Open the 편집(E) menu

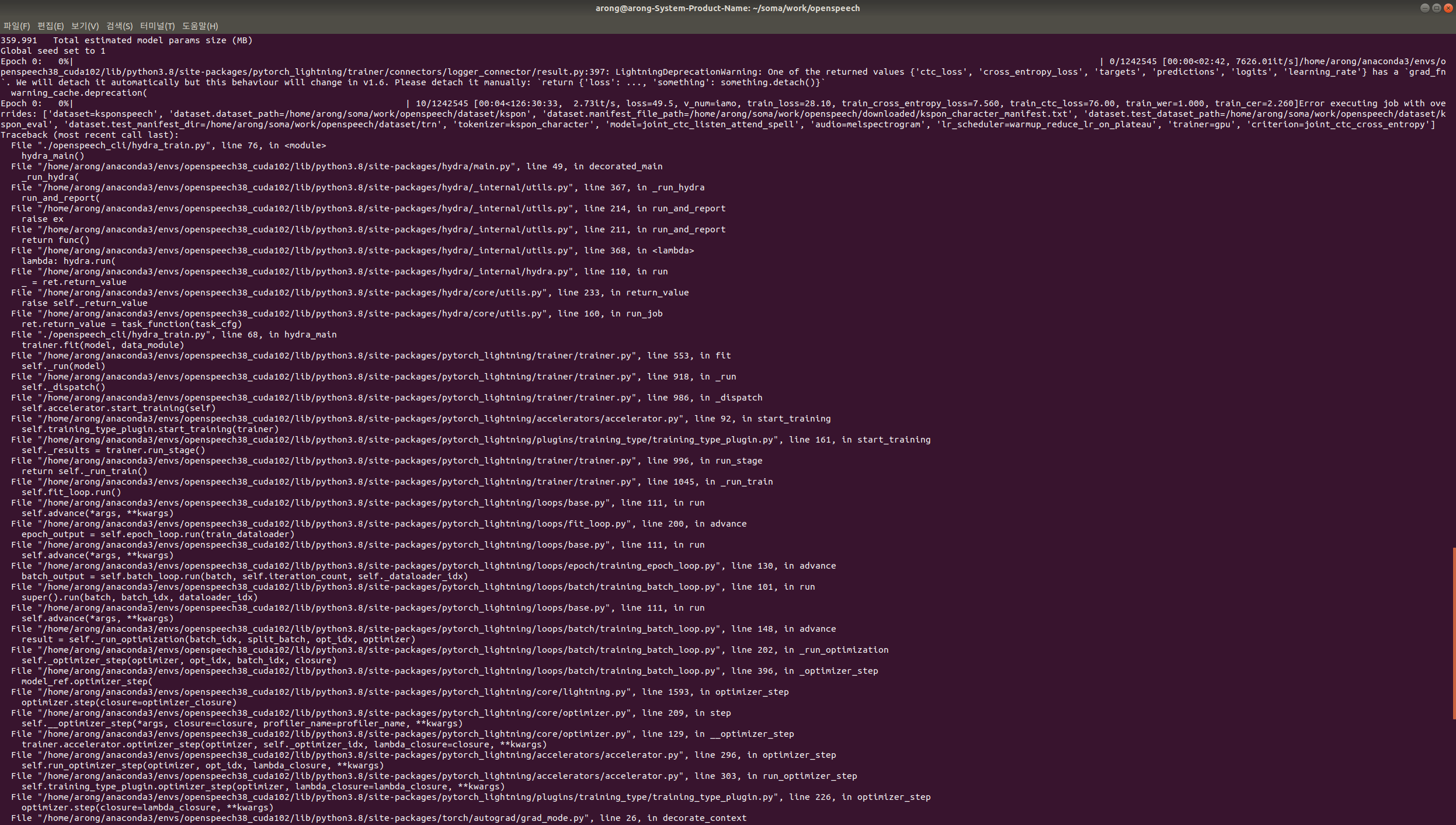pyautogui.click(x=50, y=26)
